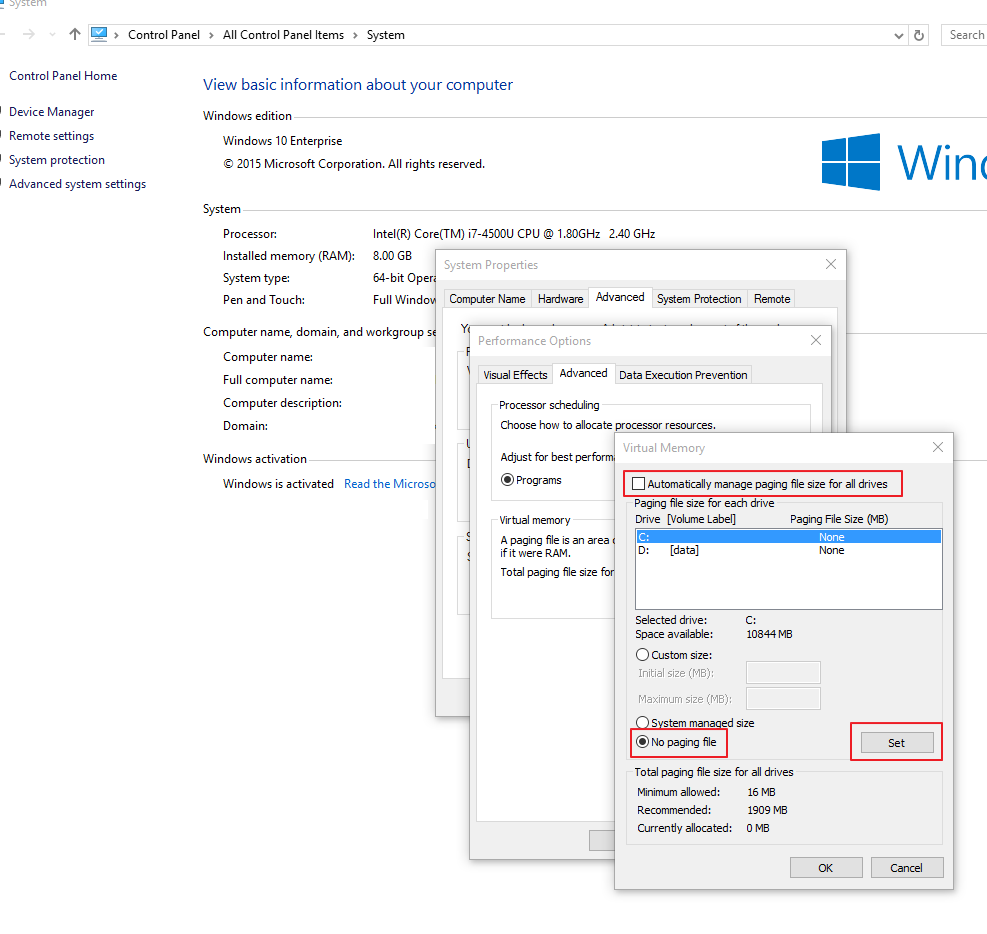The image size is (987, 934).
Task: Confirm with OK in Virtual Memory dialog
Action: (x=826, y=867)
